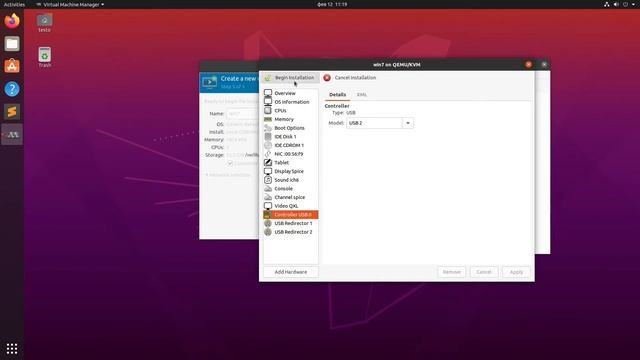640x360 pixels.
Task: Select USB Redirector 2 entry
Action: click(x=291, y=232)
